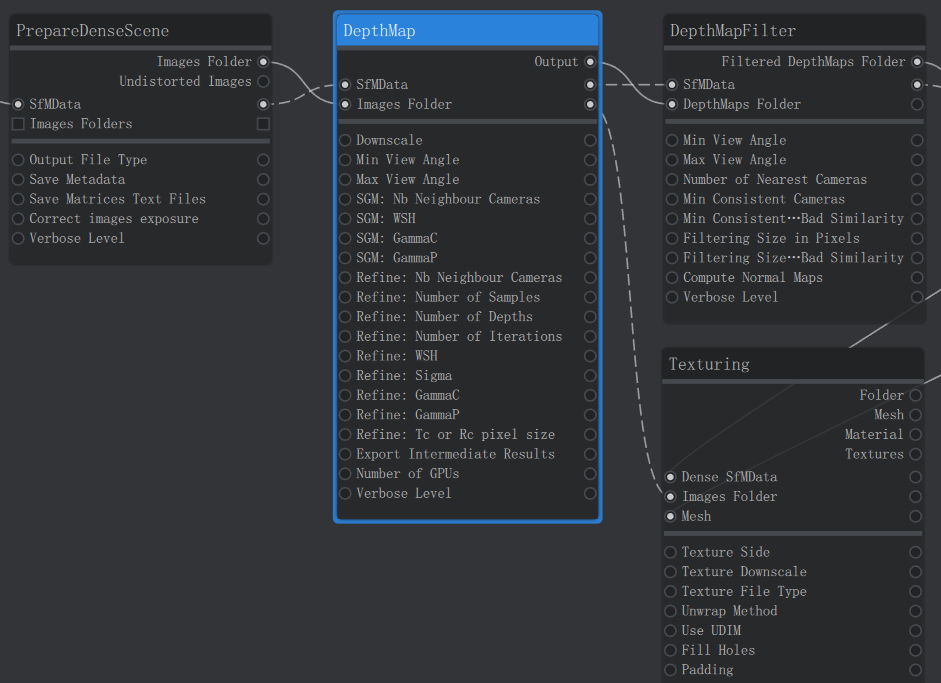
Task: Click DepthMapFilter SfMData input pin
Action: coord(672,85)
